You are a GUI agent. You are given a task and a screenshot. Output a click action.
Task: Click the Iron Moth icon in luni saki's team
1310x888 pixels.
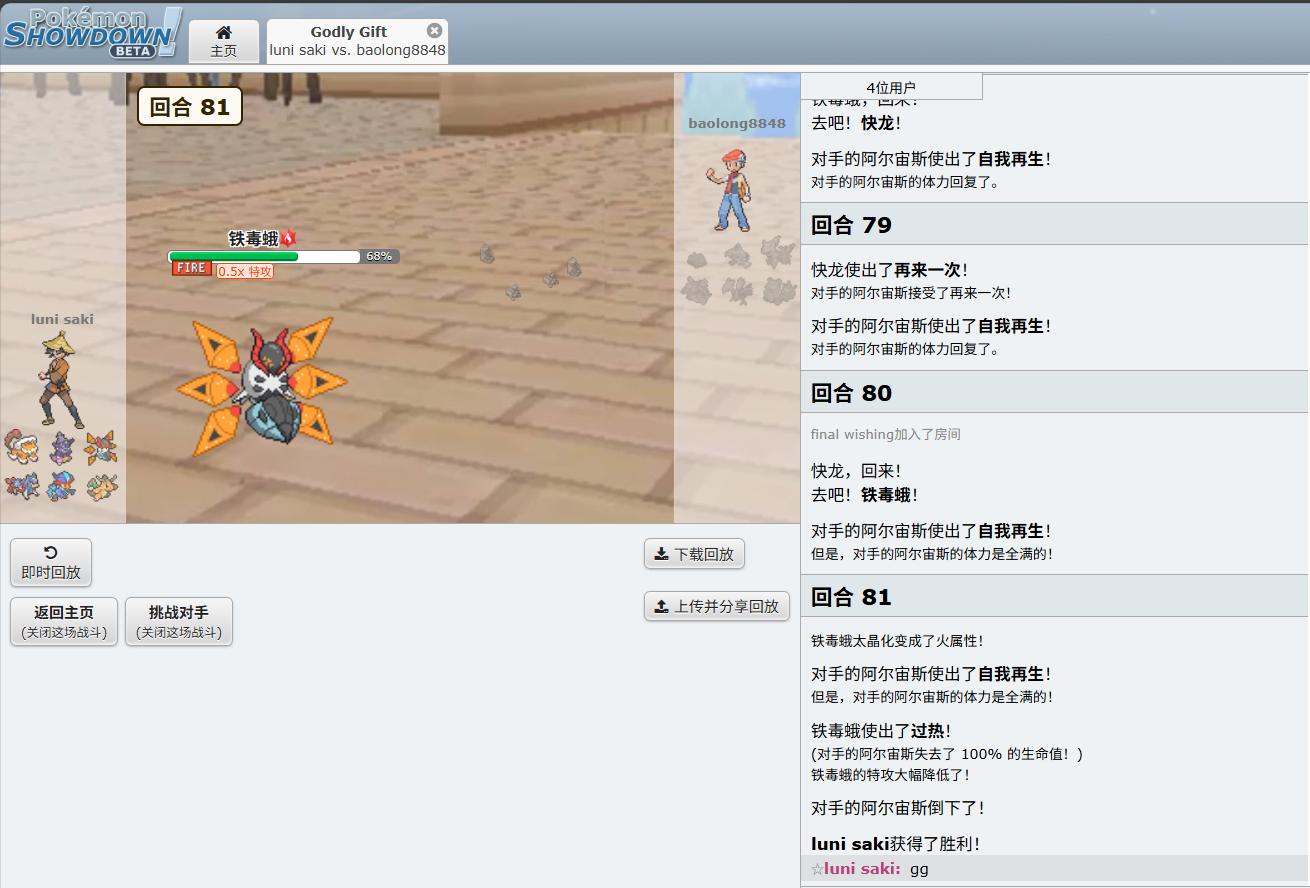pyautogui.click(x=101, y=447)
